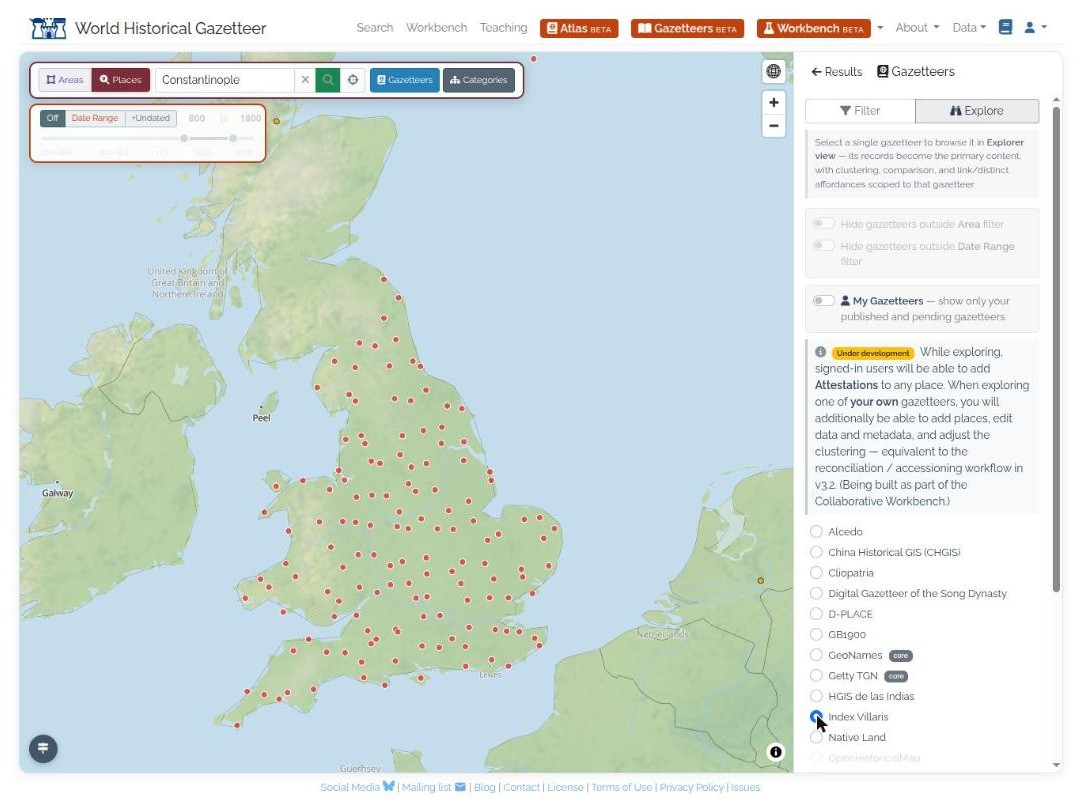Open the Workbench nav item
Viewport: 1080px width, 809px height.
click(436, 28)
